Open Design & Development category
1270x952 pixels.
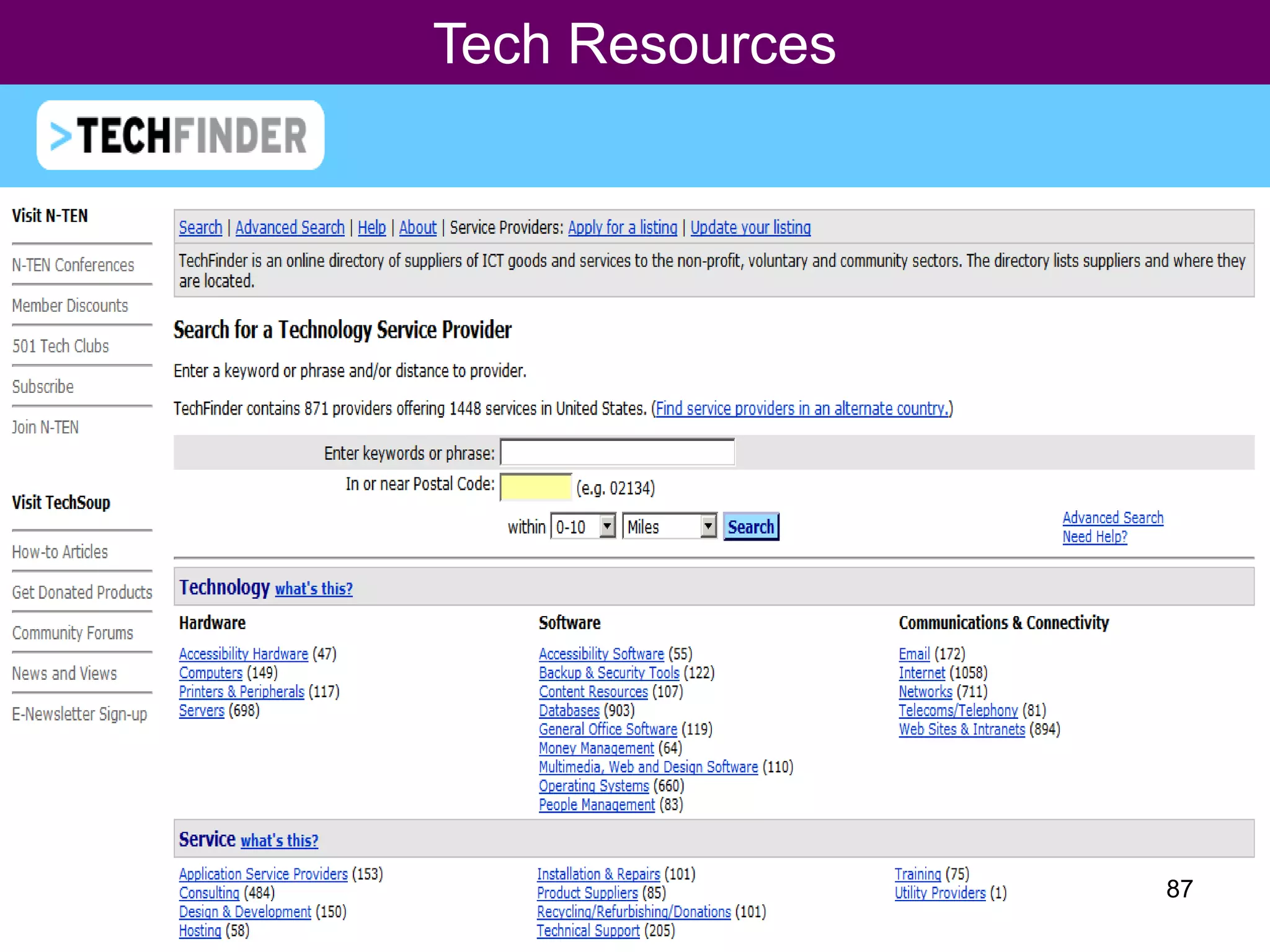coord(245,912)
